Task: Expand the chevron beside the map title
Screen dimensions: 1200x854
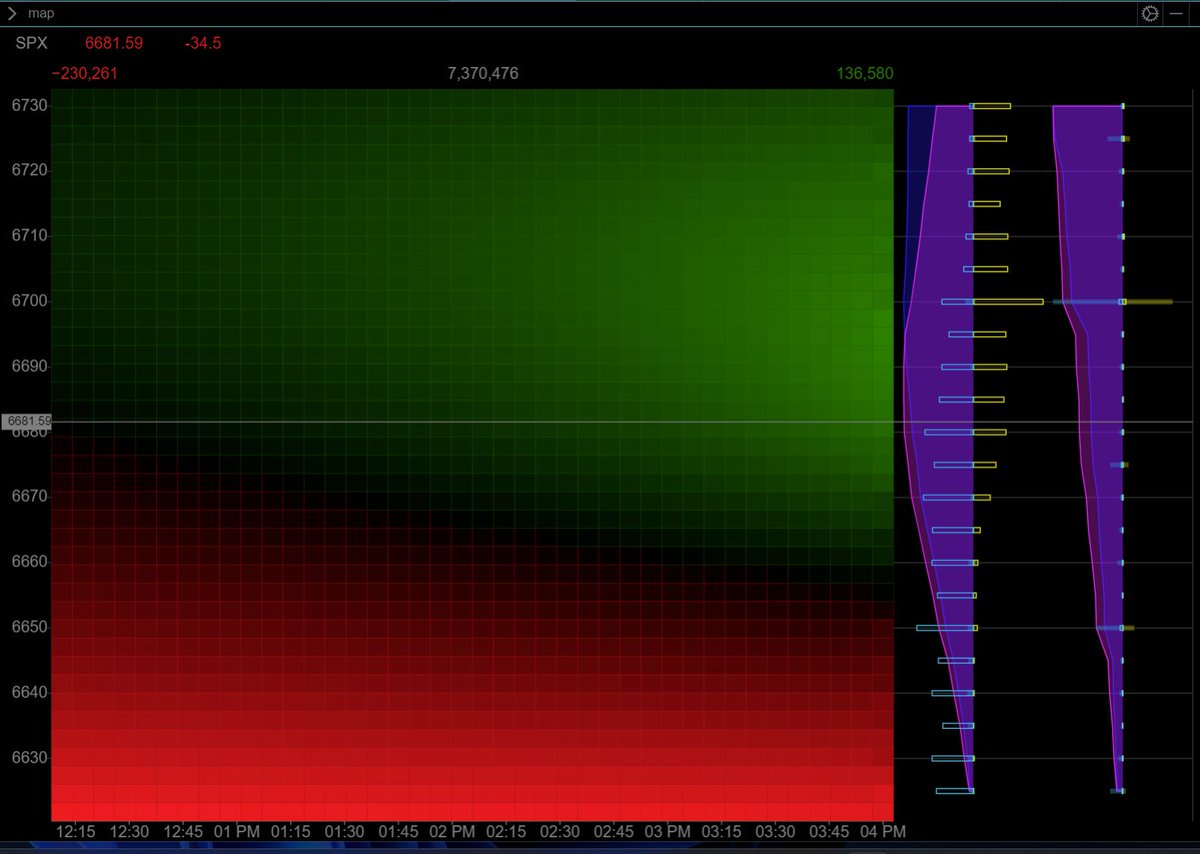Action: click(11, 14)
